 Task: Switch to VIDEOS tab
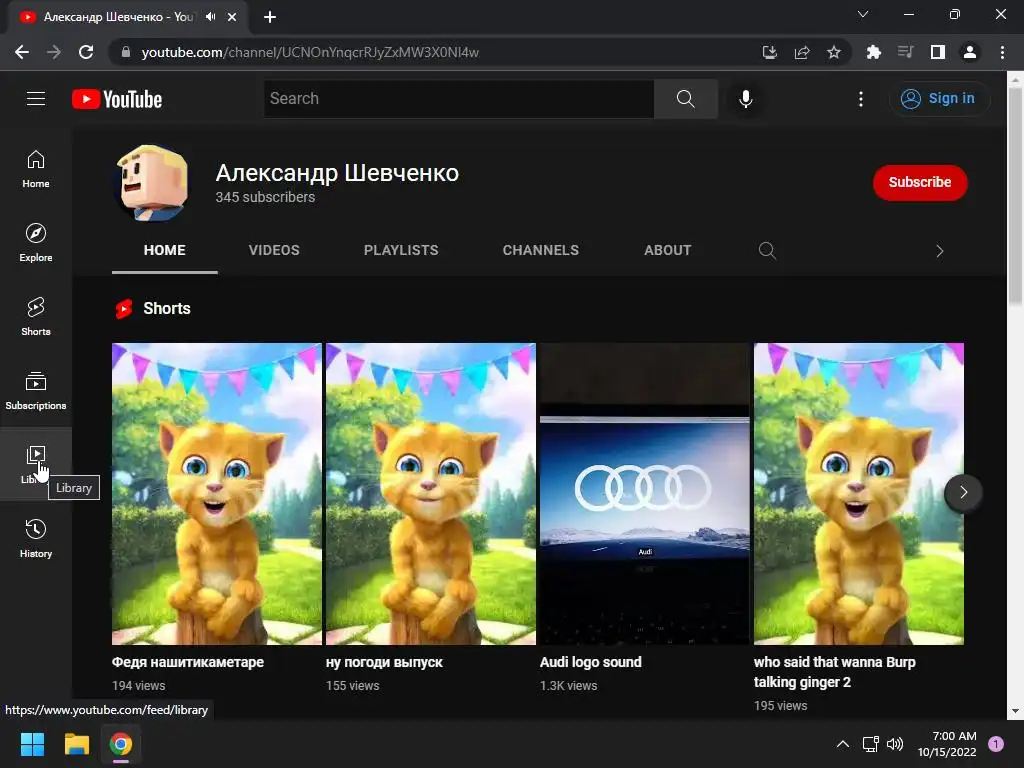point(274,250)
